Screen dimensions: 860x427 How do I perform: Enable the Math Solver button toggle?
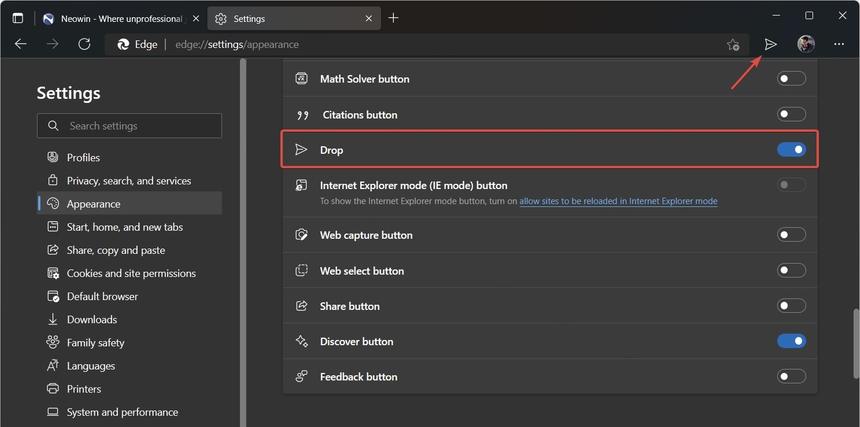791,79
